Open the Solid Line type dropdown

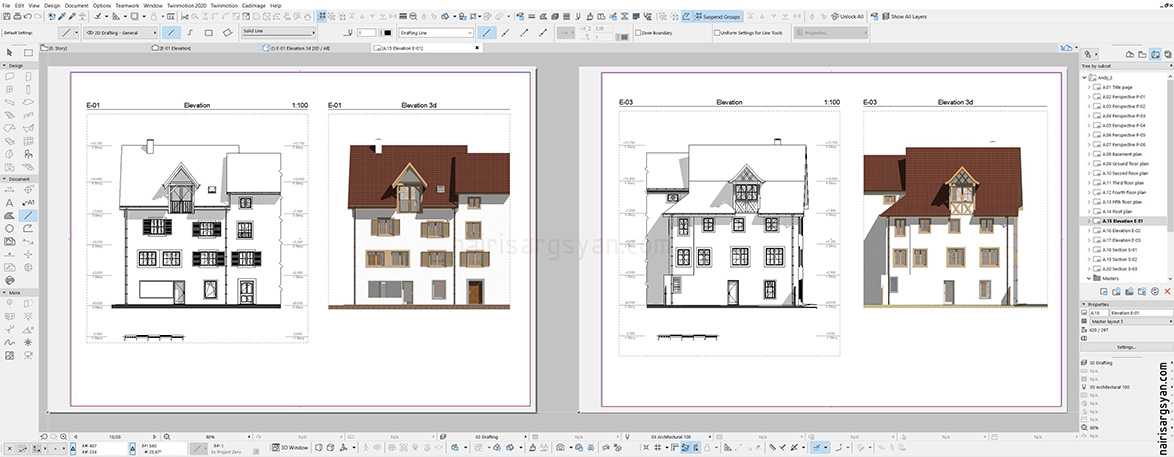(278, 32)
